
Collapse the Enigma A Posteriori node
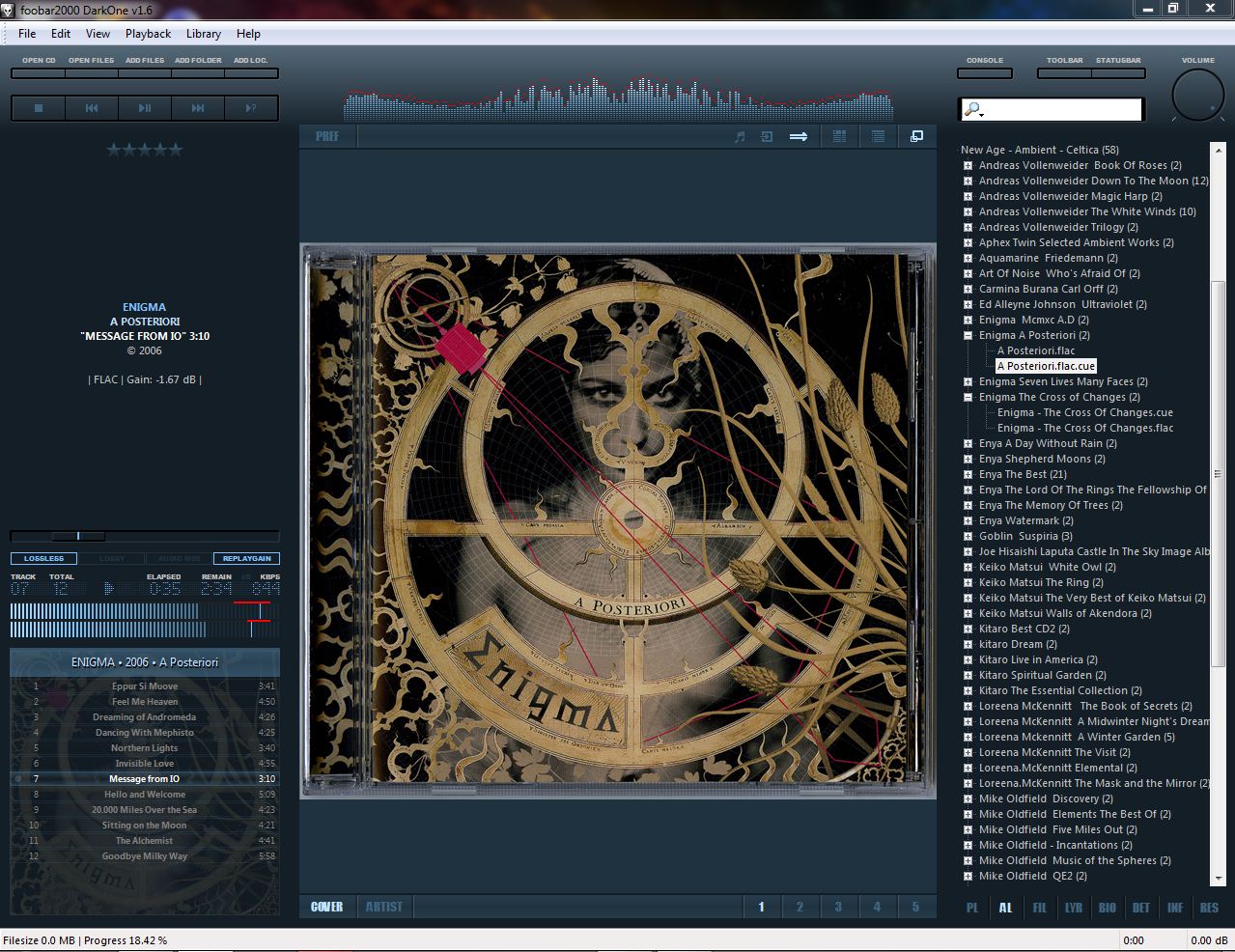[x=968, y=335]
